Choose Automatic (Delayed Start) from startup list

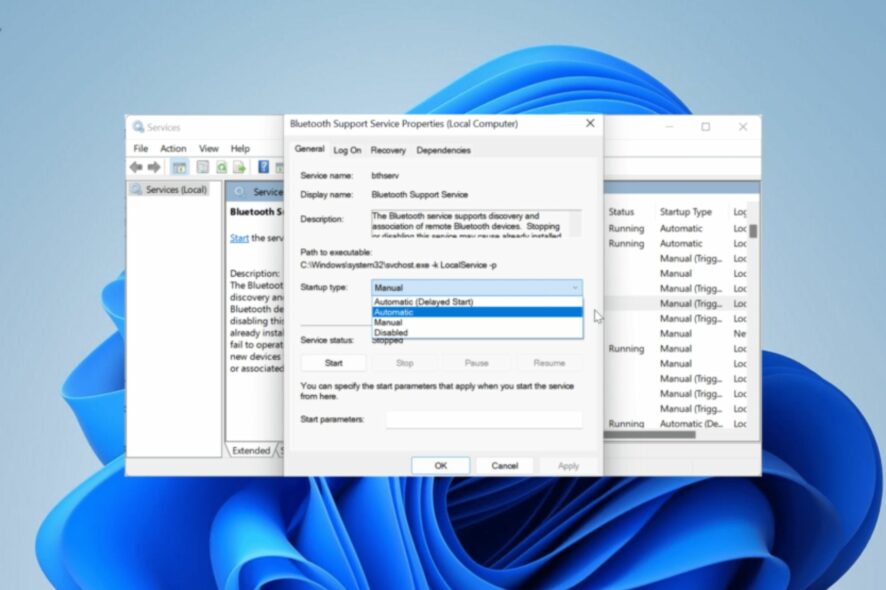(477, 302)
